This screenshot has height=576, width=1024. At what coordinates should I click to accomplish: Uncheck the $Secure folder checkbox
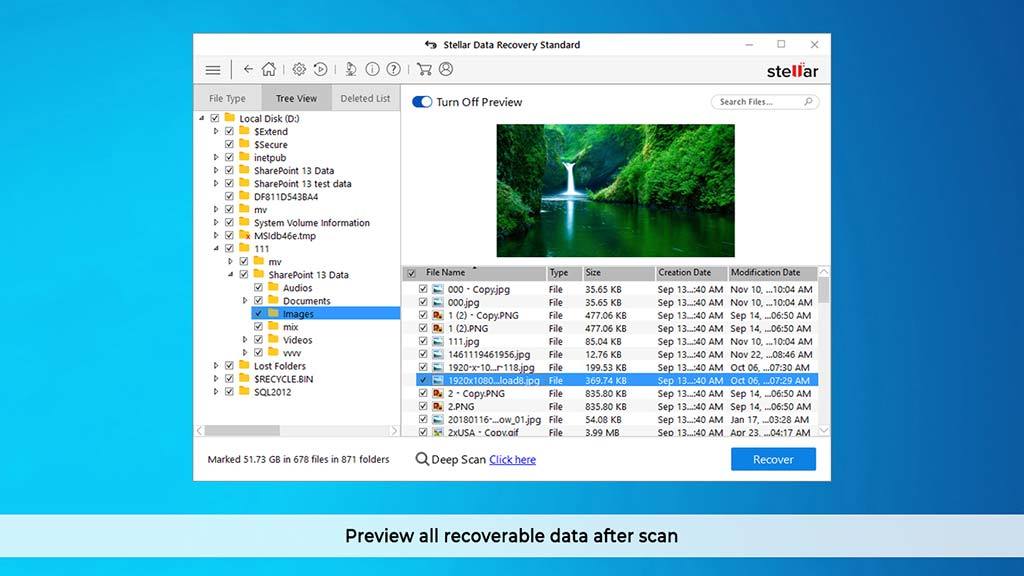click(229, 144)
